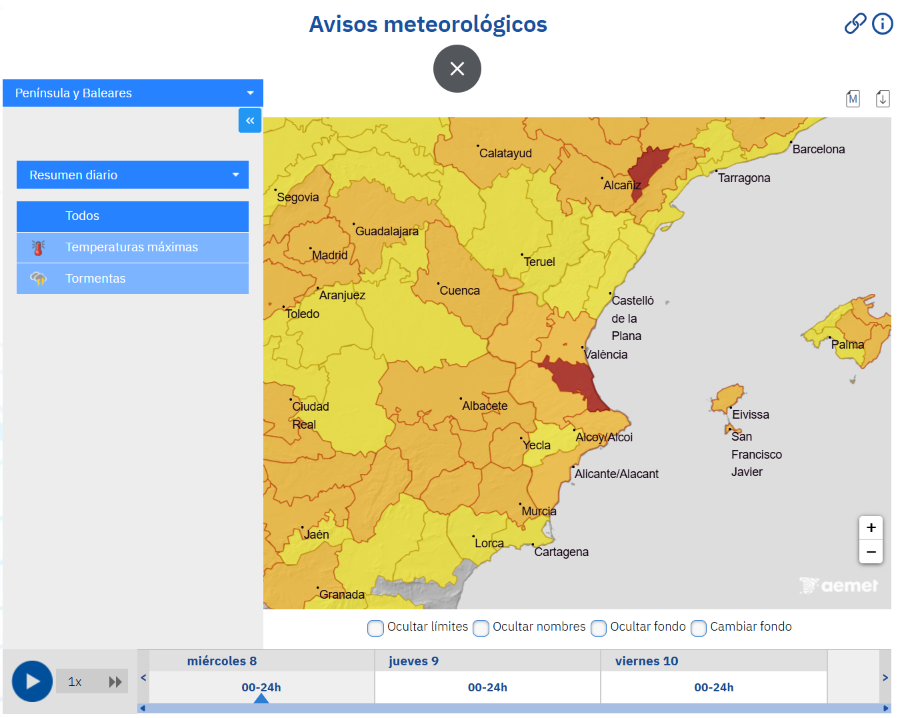
Task: Select the Todos warning filter
Action: click(x=133, y=216)
